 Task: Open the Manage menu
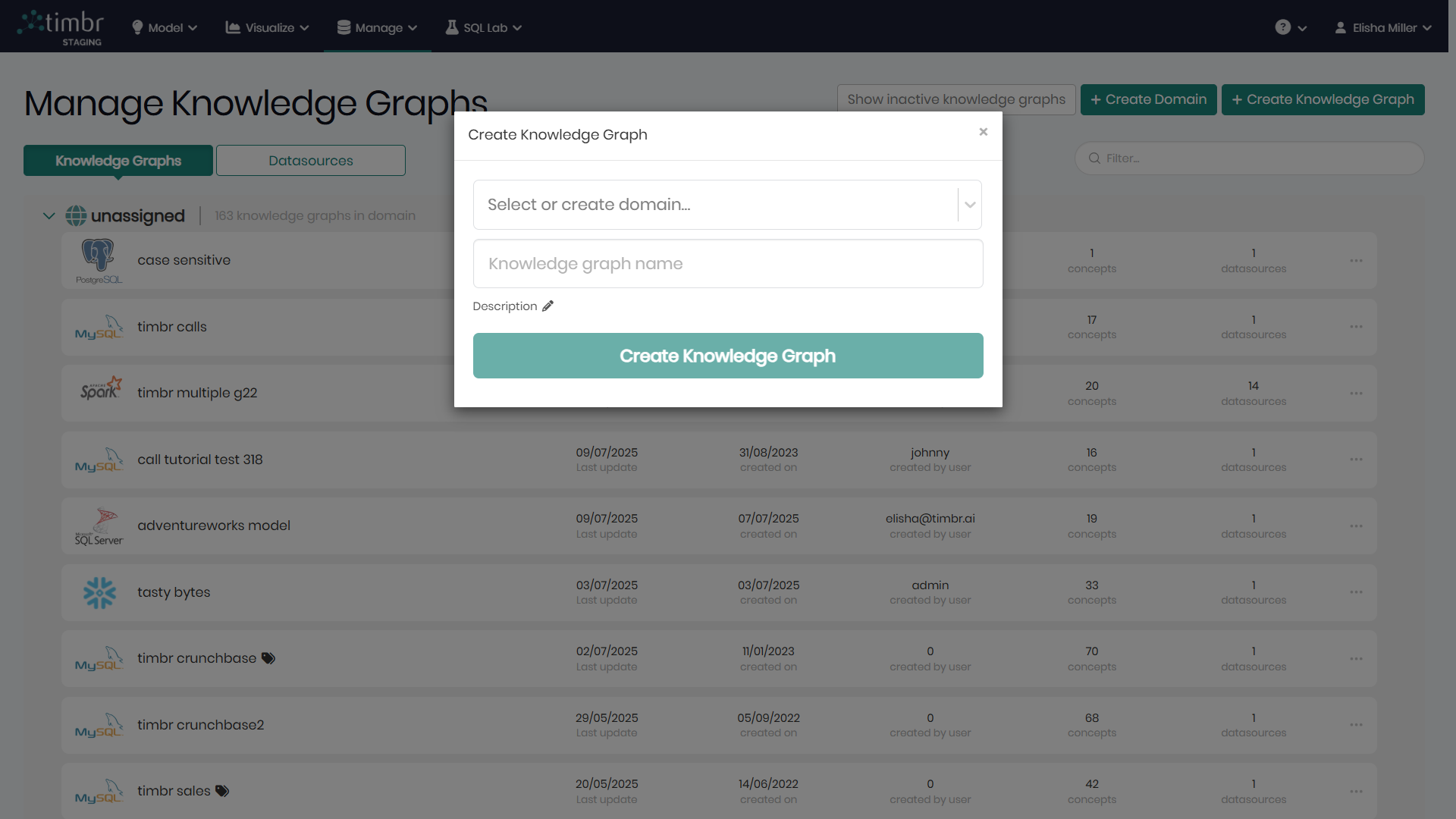point(378,28)
